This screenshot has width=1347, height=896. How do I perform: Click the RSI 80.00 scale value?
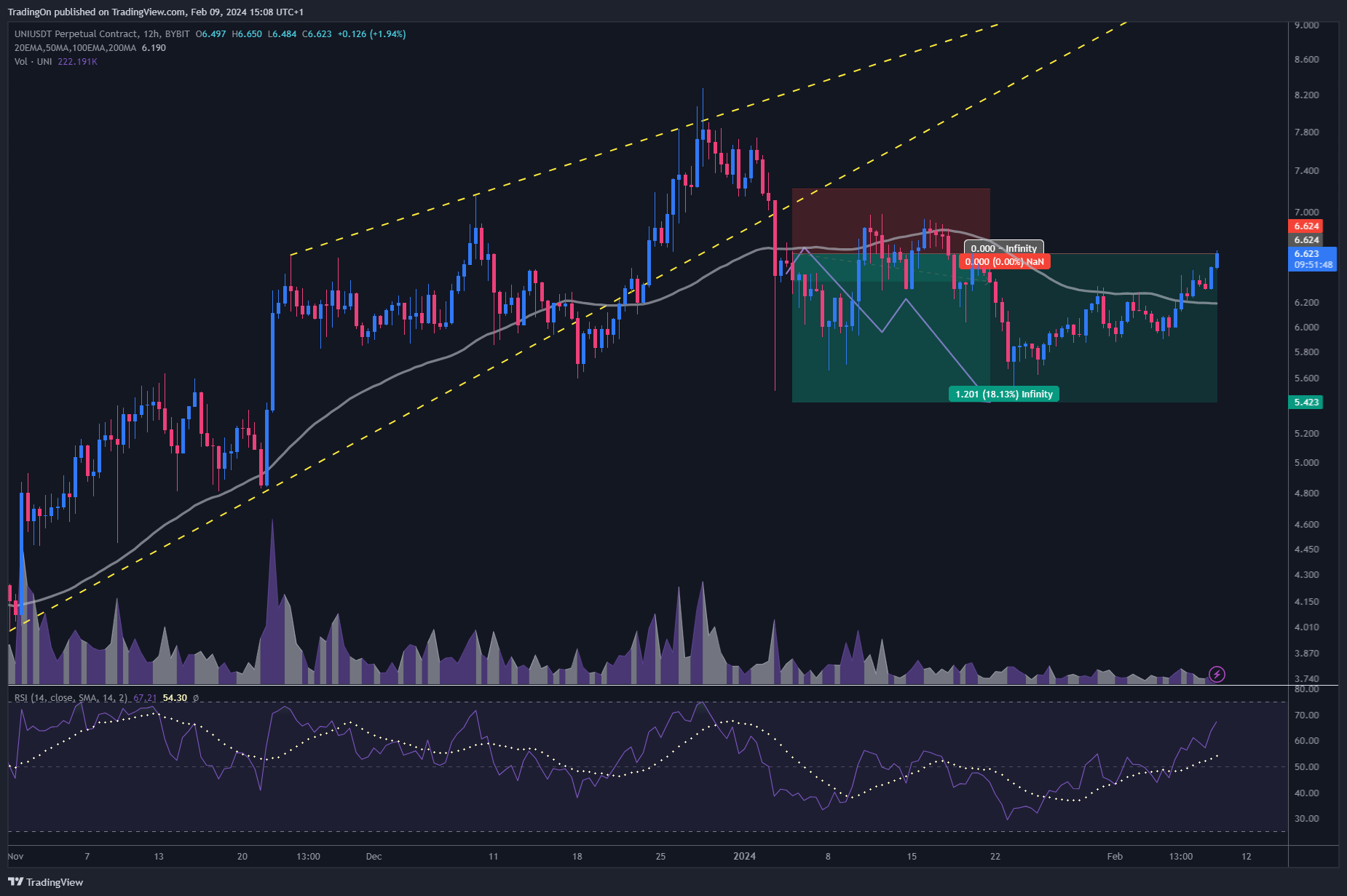point(1307,689)
